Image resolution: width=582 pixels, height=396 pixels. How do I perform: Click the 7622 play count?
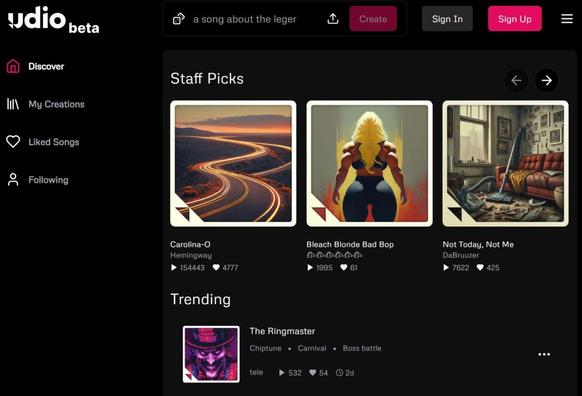(461, 268)
